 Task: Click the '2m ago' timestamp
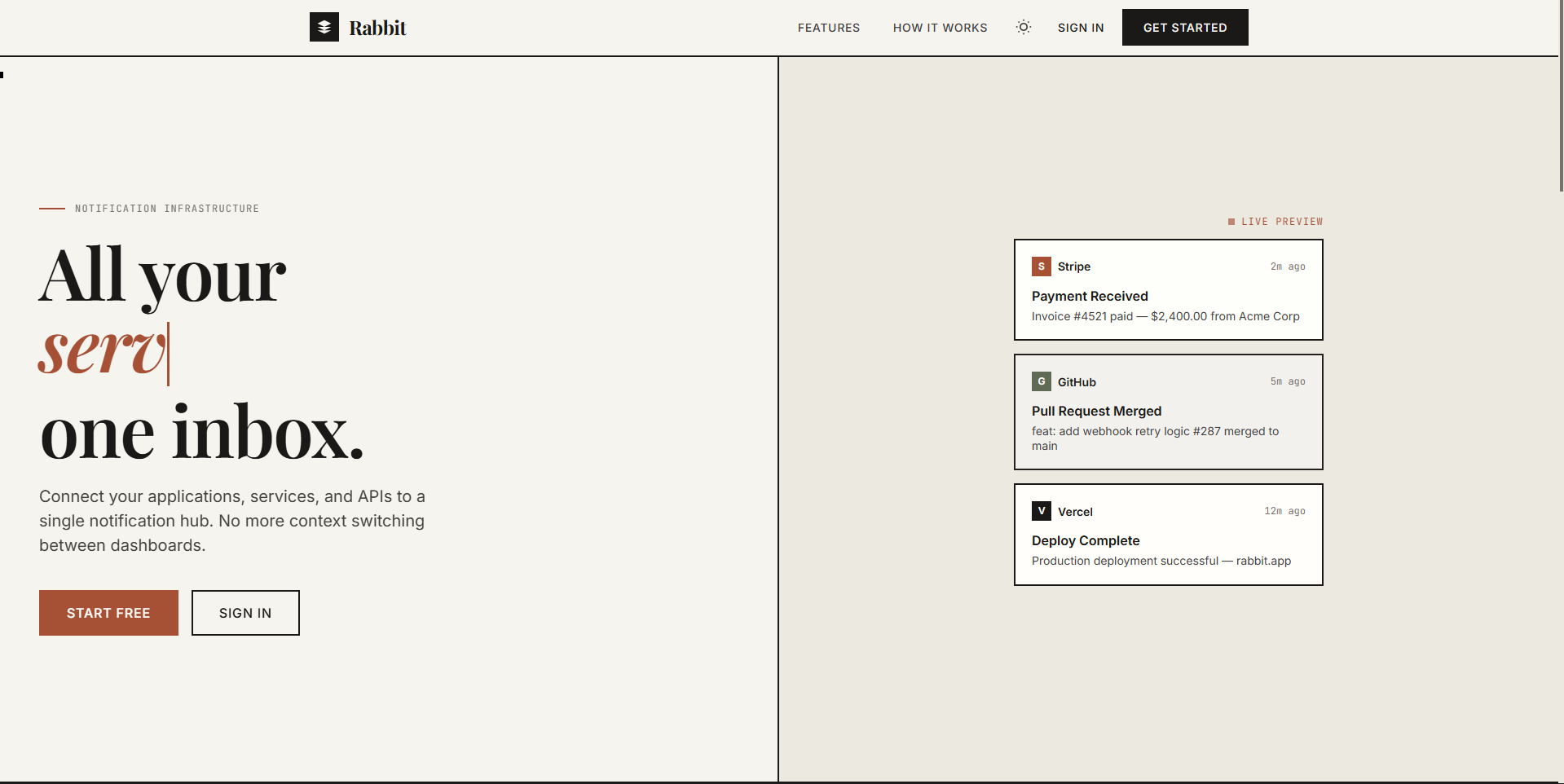point(1288,266)
